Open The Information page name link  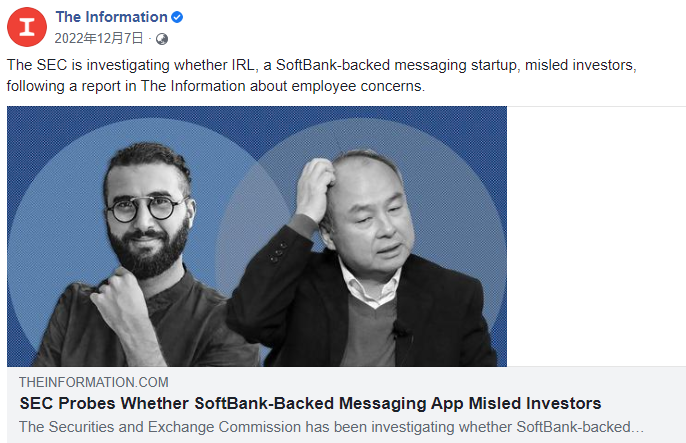pyautogui.click(x=111, y=17)
